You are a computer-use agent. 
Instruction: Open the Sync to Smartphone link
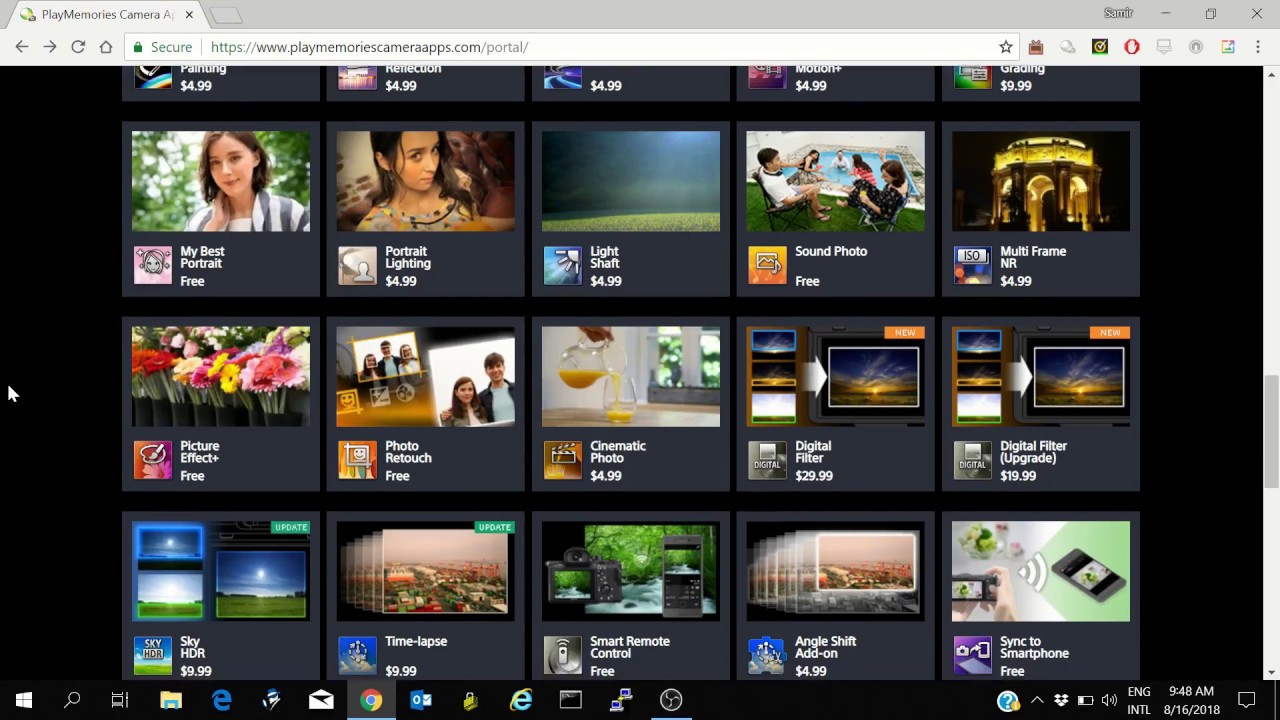(x=1035, y=647)
